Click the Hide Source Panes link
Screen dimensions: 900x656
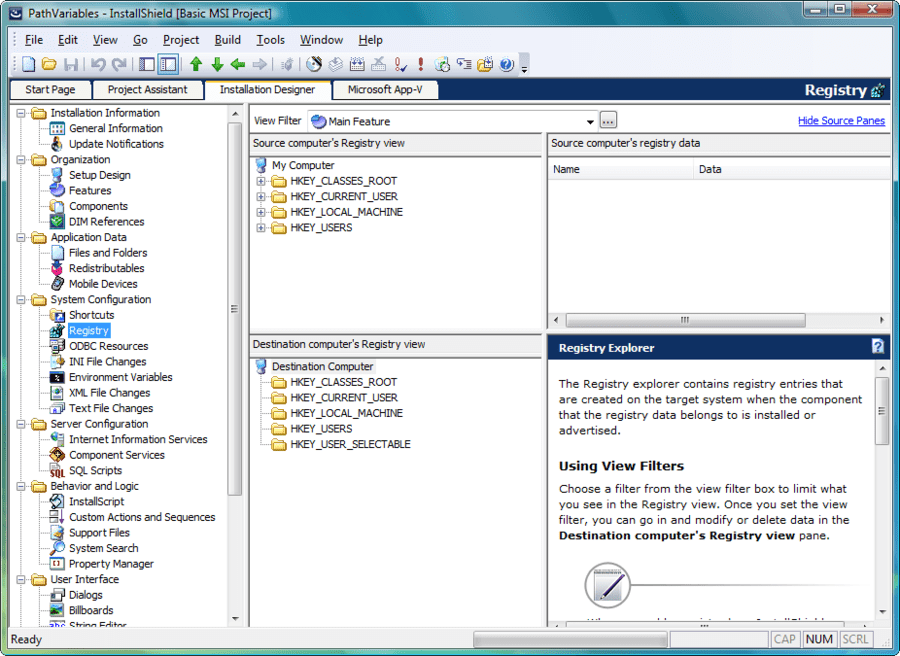tap(841, 121)
